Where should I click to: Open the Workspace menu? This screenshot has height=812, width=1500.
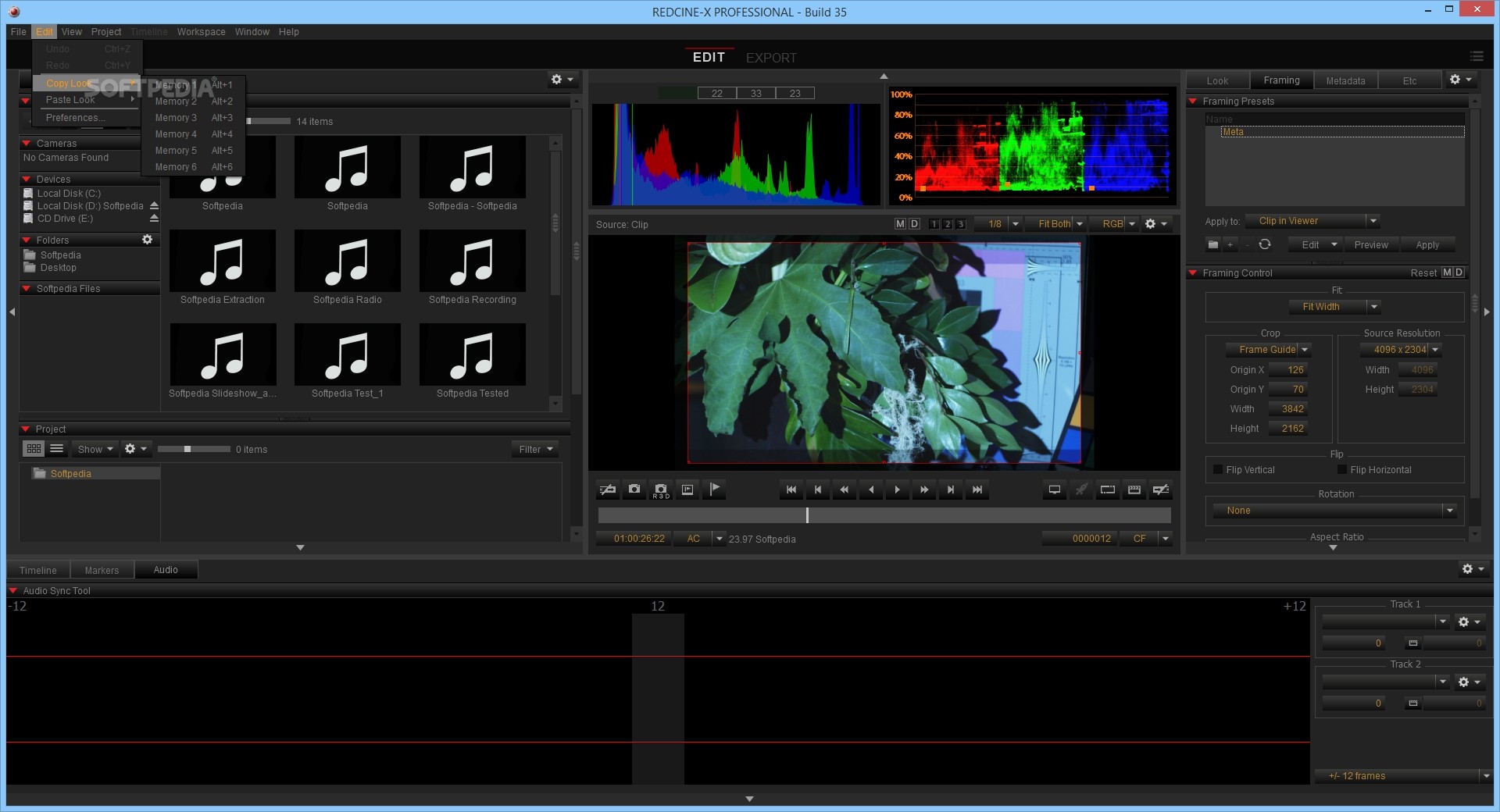point(201,32)
